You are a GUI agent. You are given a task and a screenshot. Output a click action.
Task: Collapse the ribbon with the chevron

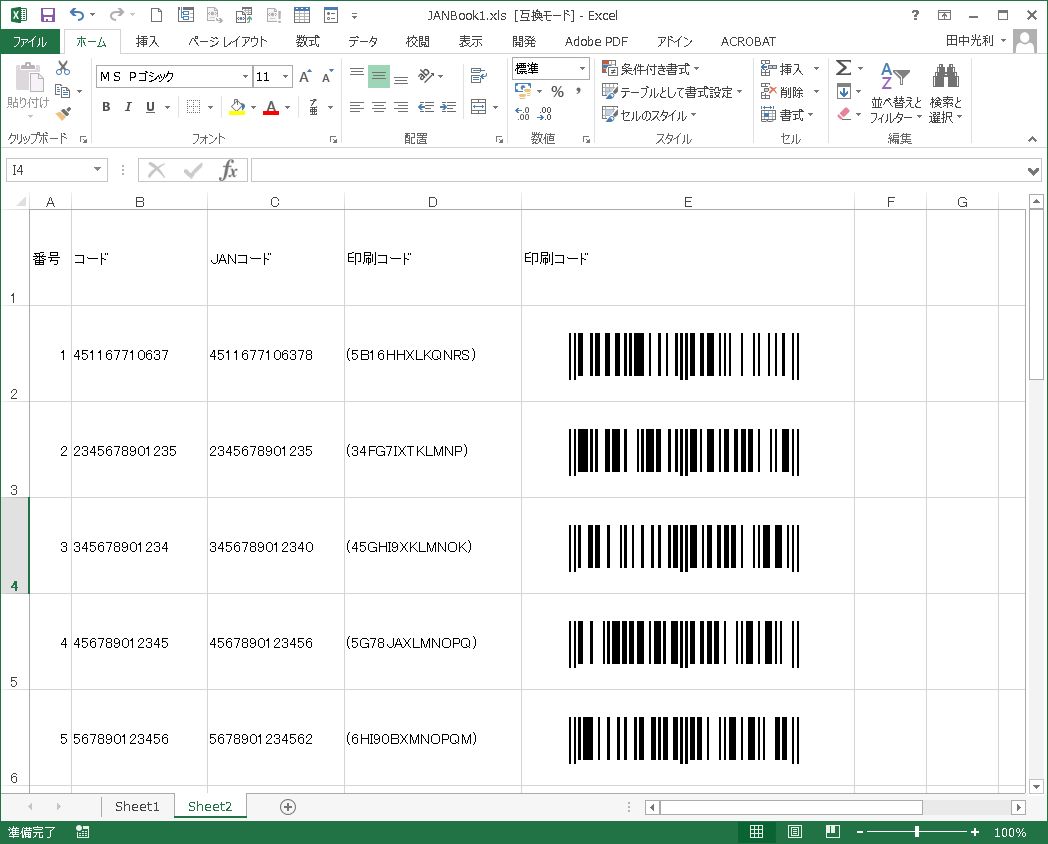pos(1033,139)
